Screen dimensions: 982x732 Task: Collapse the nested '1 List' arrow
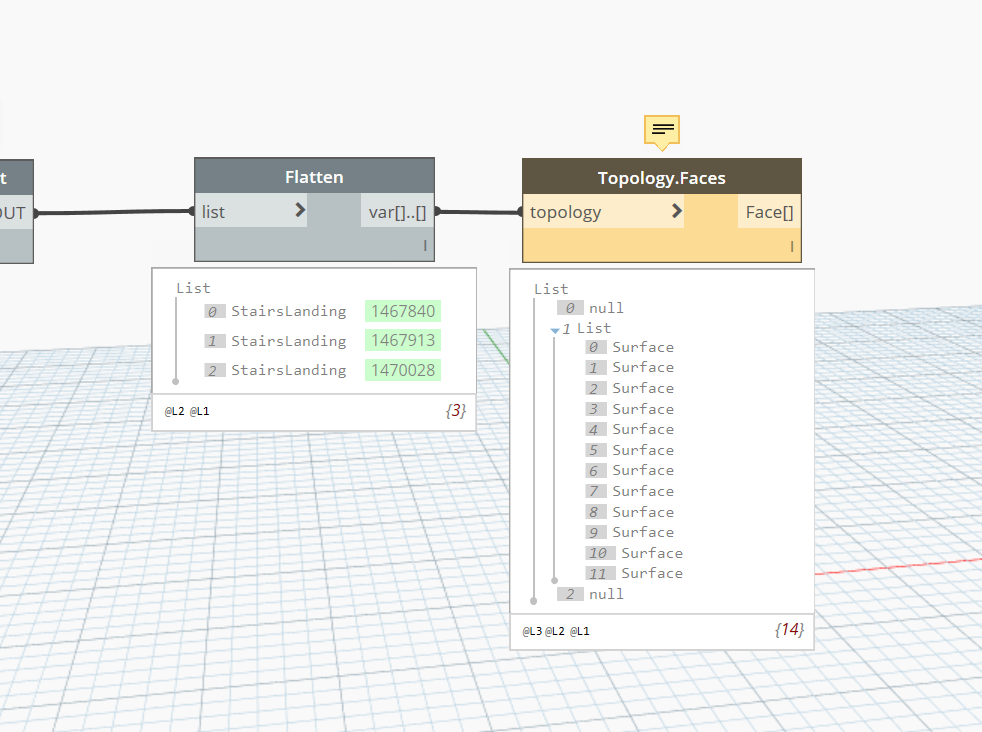[554, 330]
